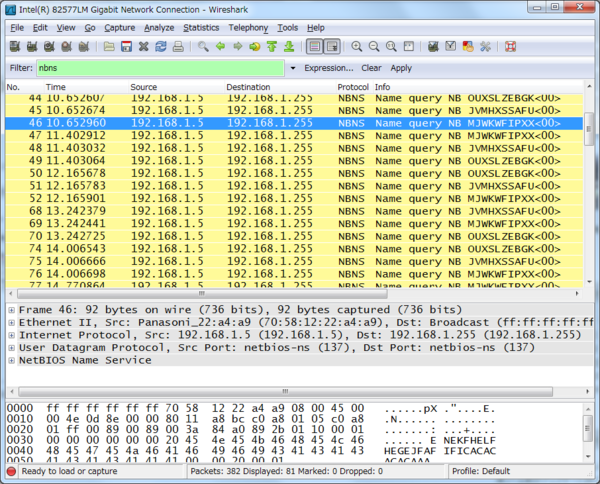Go forward in packet history

[x=238, y=47]
